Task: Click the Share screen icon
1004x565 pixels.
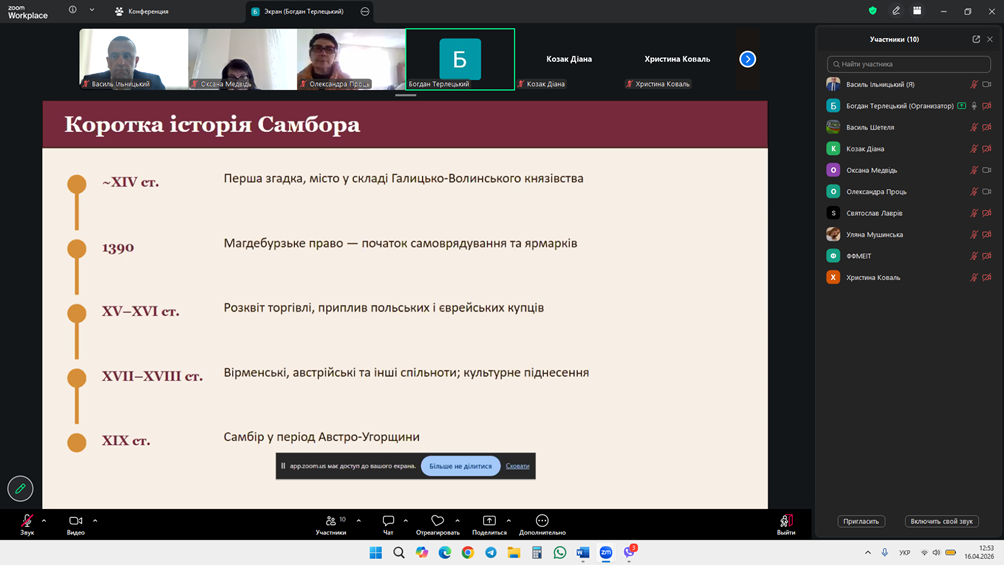Action: click(x=489, y=521)
